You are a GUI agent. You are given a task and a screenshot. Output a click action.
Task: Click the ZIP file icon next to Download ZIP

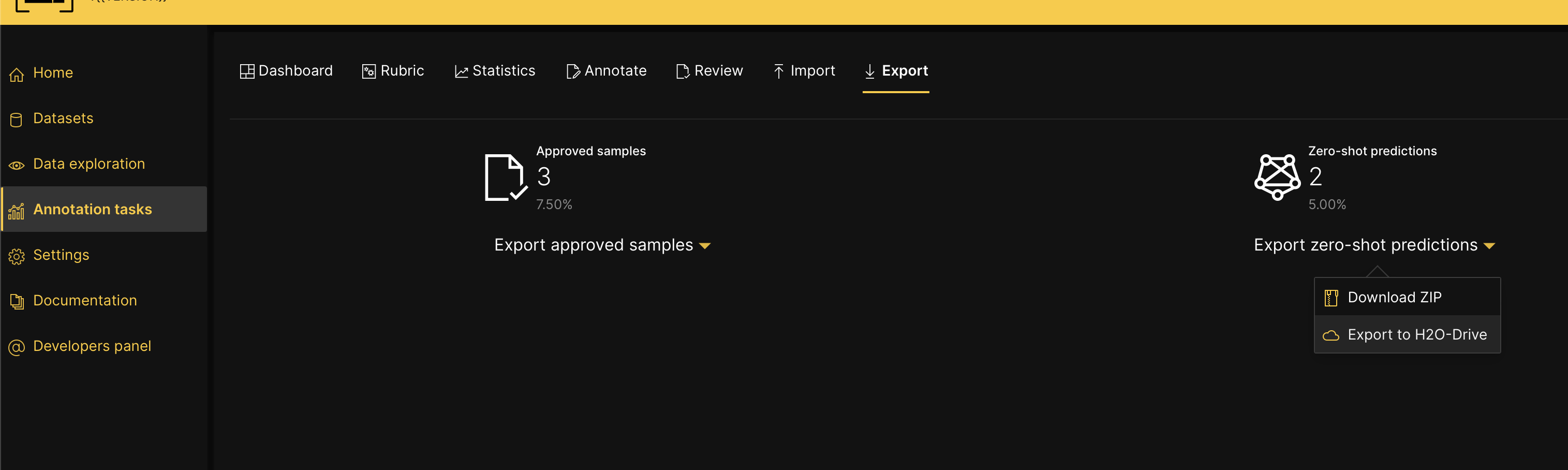[1330, 298]
